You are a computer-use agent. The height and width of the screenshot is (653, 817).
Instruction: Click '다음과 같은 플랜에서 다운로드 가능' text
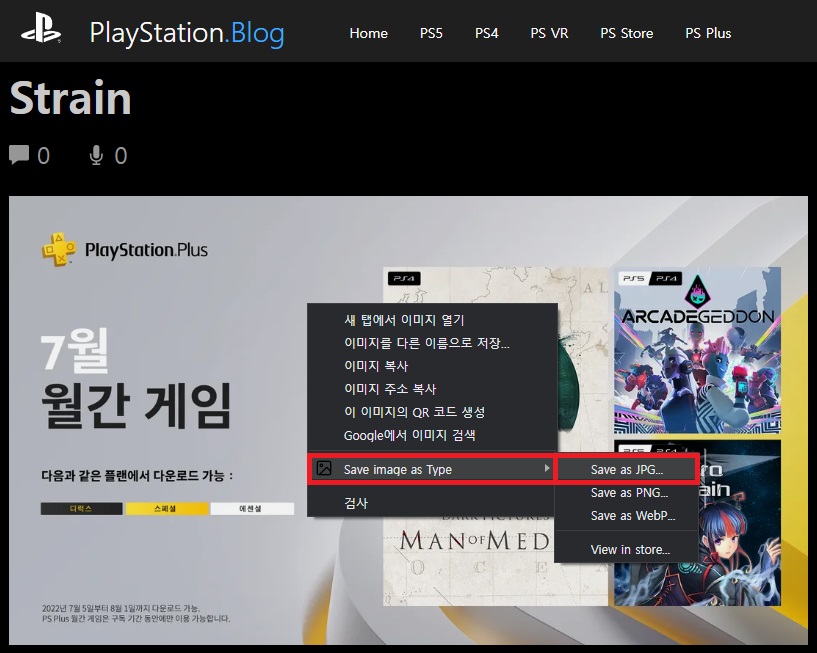coord(137,476)
